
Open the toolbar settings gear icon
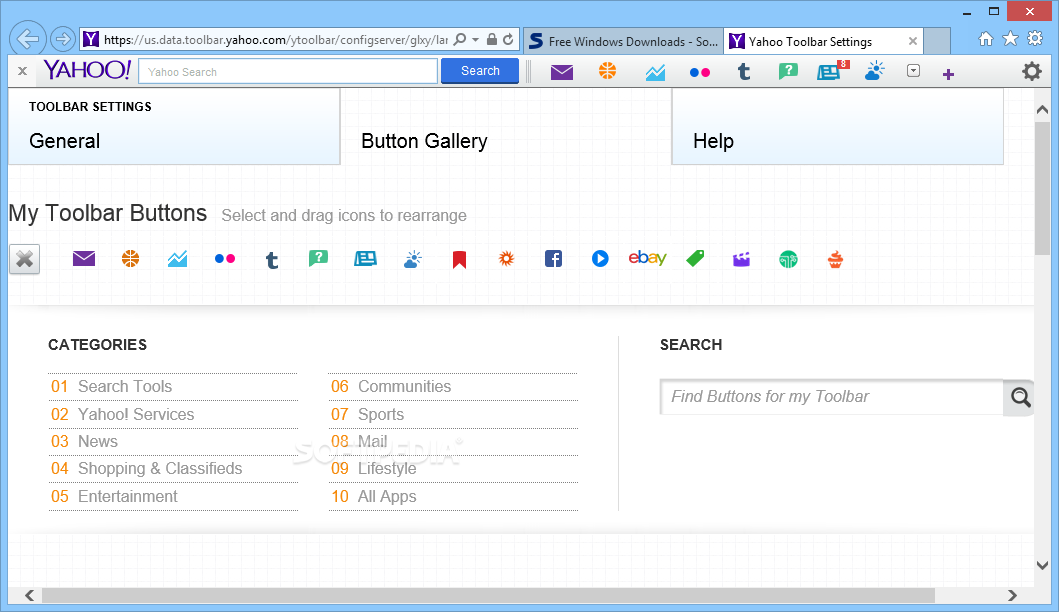(1031, 71)
